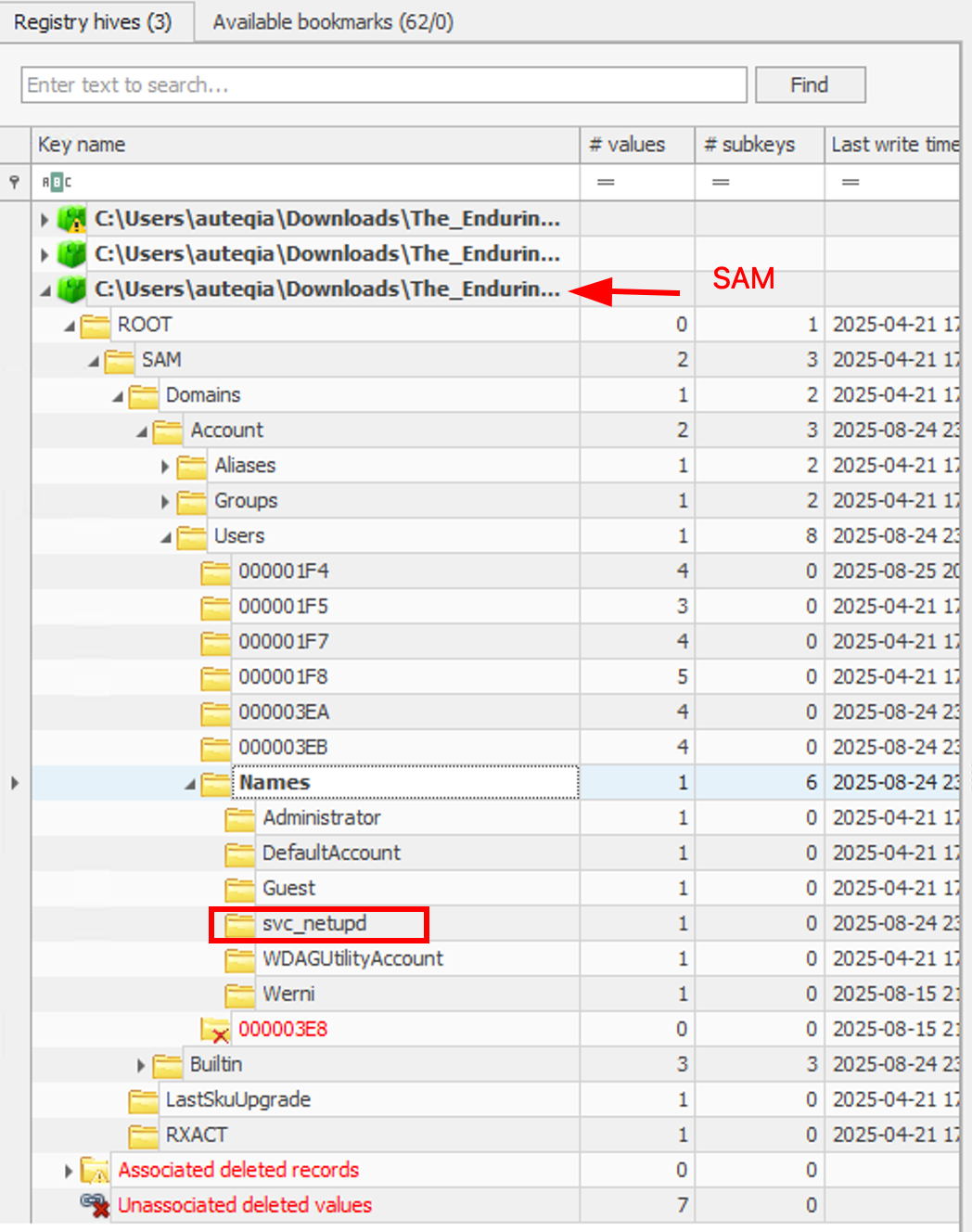Switch to the Available bookmarks tab
972x1232 pixels.
(x=333, y=22)
